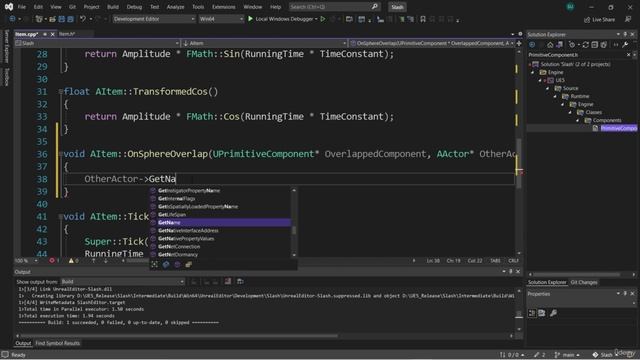The image size is (640, 360).
Task: Start Local Windows Debugger with green play arrow
Action: [x=250, y=19]
